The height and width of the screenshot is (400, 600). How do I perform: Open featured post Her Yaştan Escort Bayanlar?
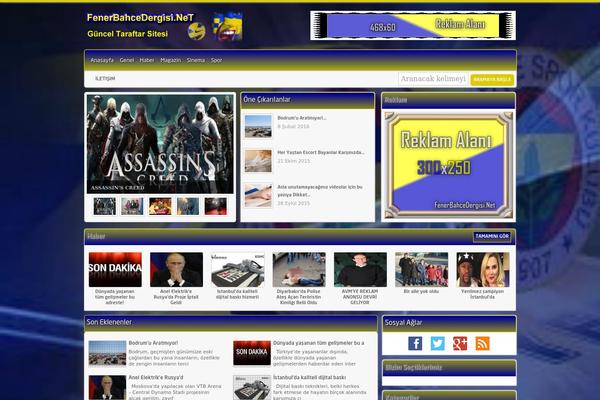click(x=321, y=152)
